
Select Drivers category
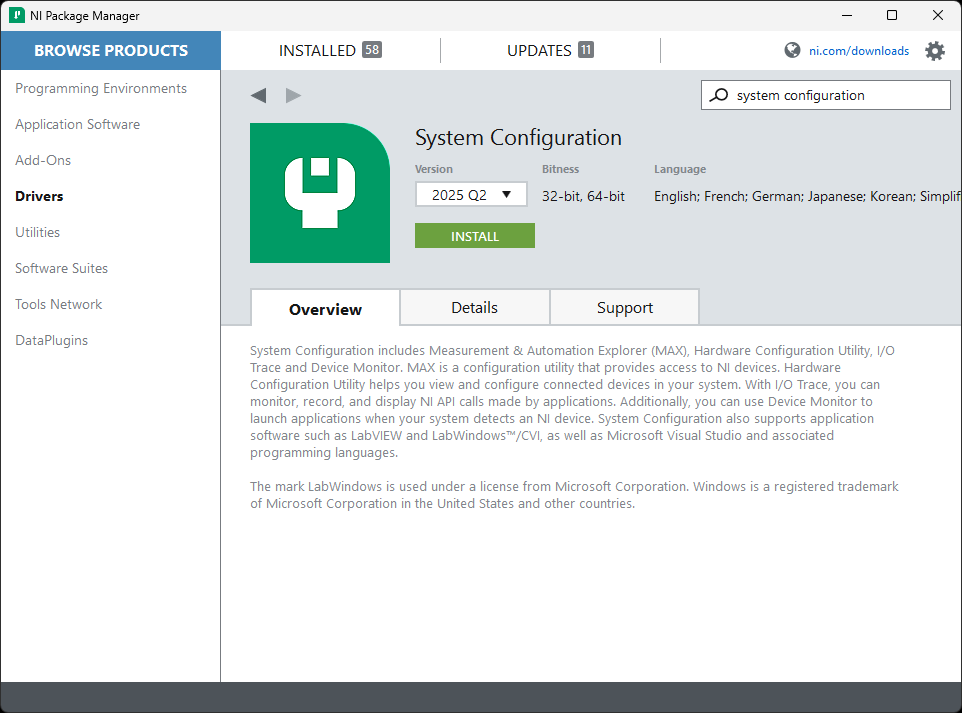[39, 196]
